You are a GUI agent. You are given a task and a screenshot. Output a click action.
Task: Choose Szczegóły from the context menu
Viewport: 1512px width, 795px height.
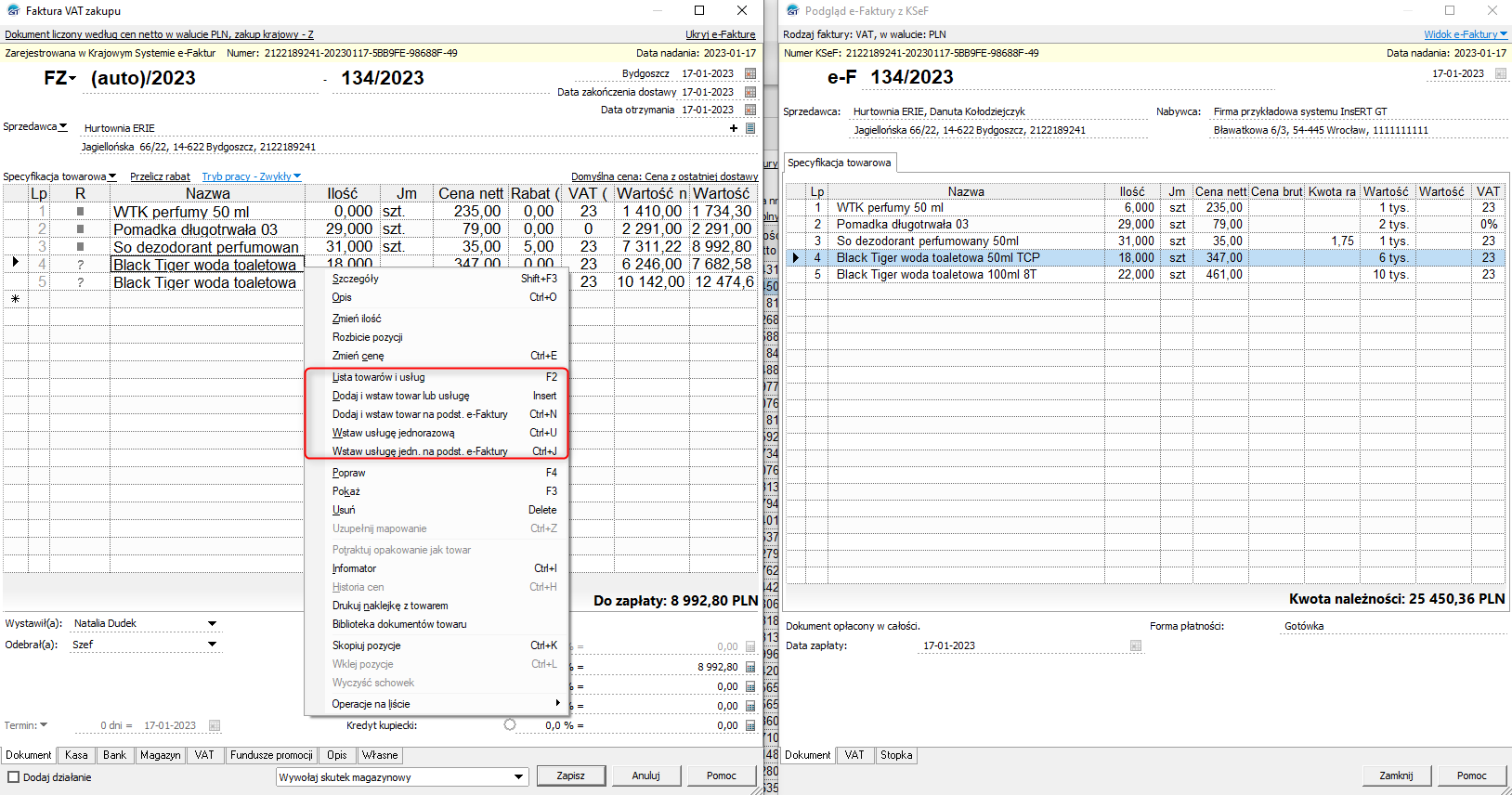click(x=437, y=279)
